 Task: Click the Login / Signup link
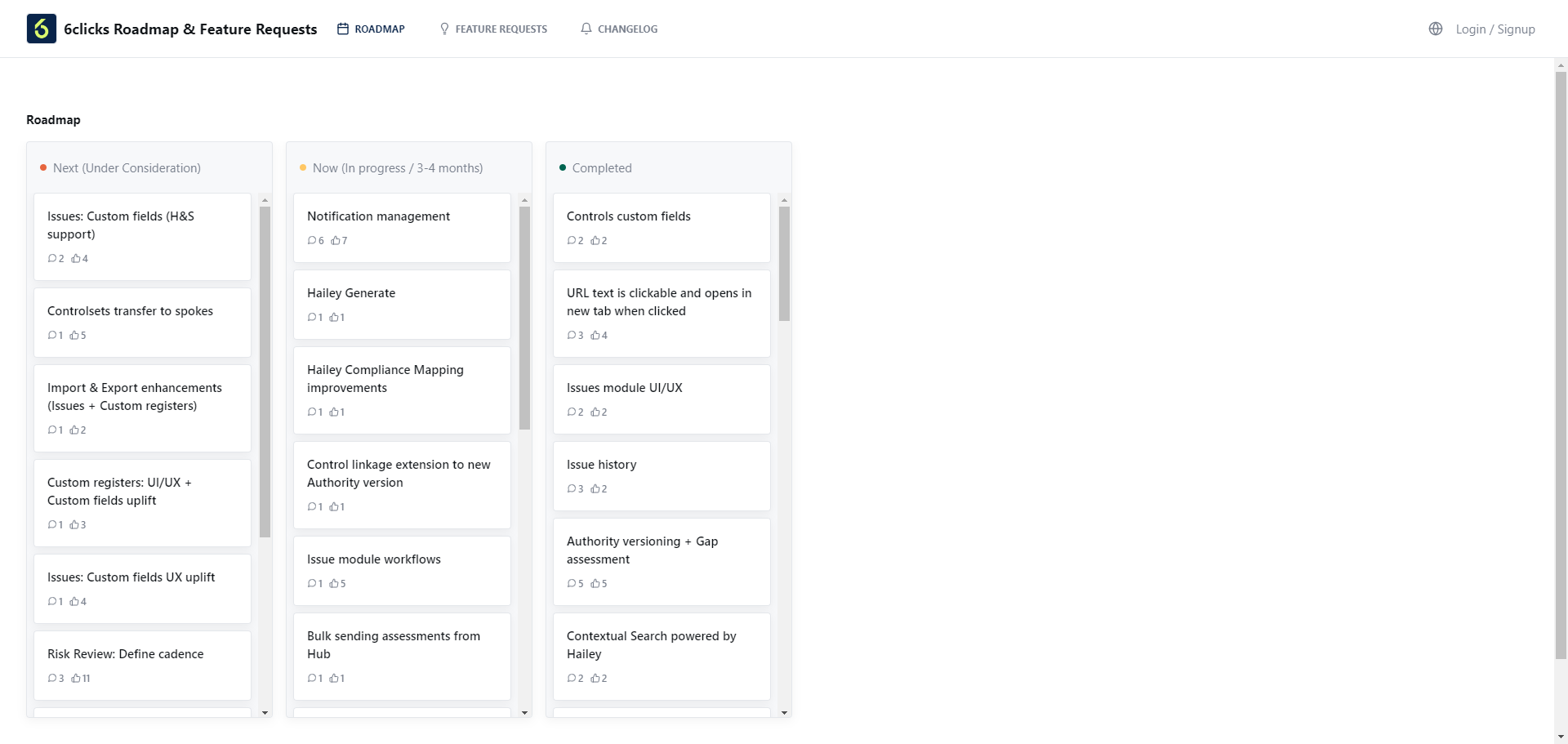click(x=1495, y=29)
